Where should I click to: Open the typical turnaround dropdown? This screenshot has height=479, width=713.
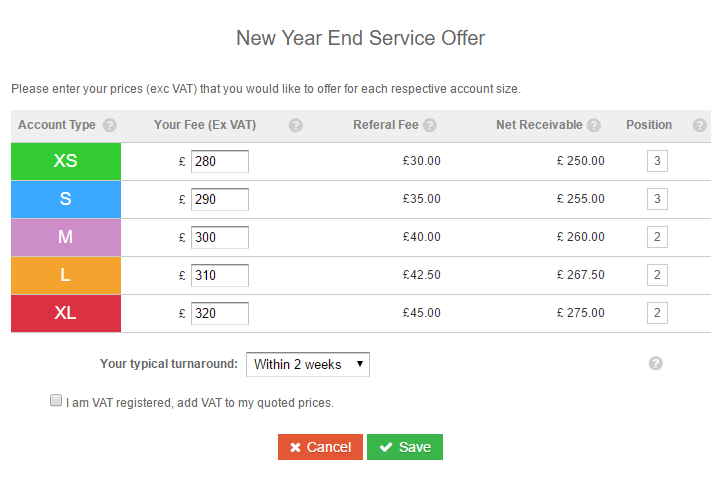coord(308,365)
